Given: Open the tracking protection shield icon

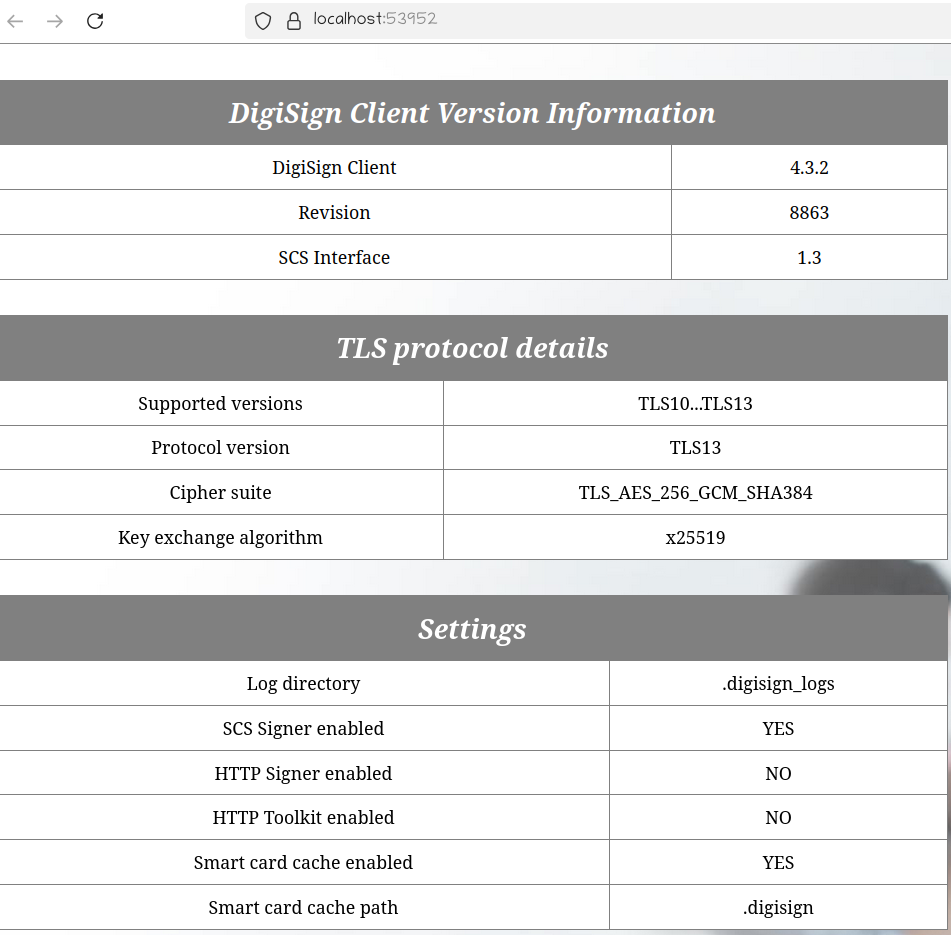Looking at the screenshot, I should 263,21.
